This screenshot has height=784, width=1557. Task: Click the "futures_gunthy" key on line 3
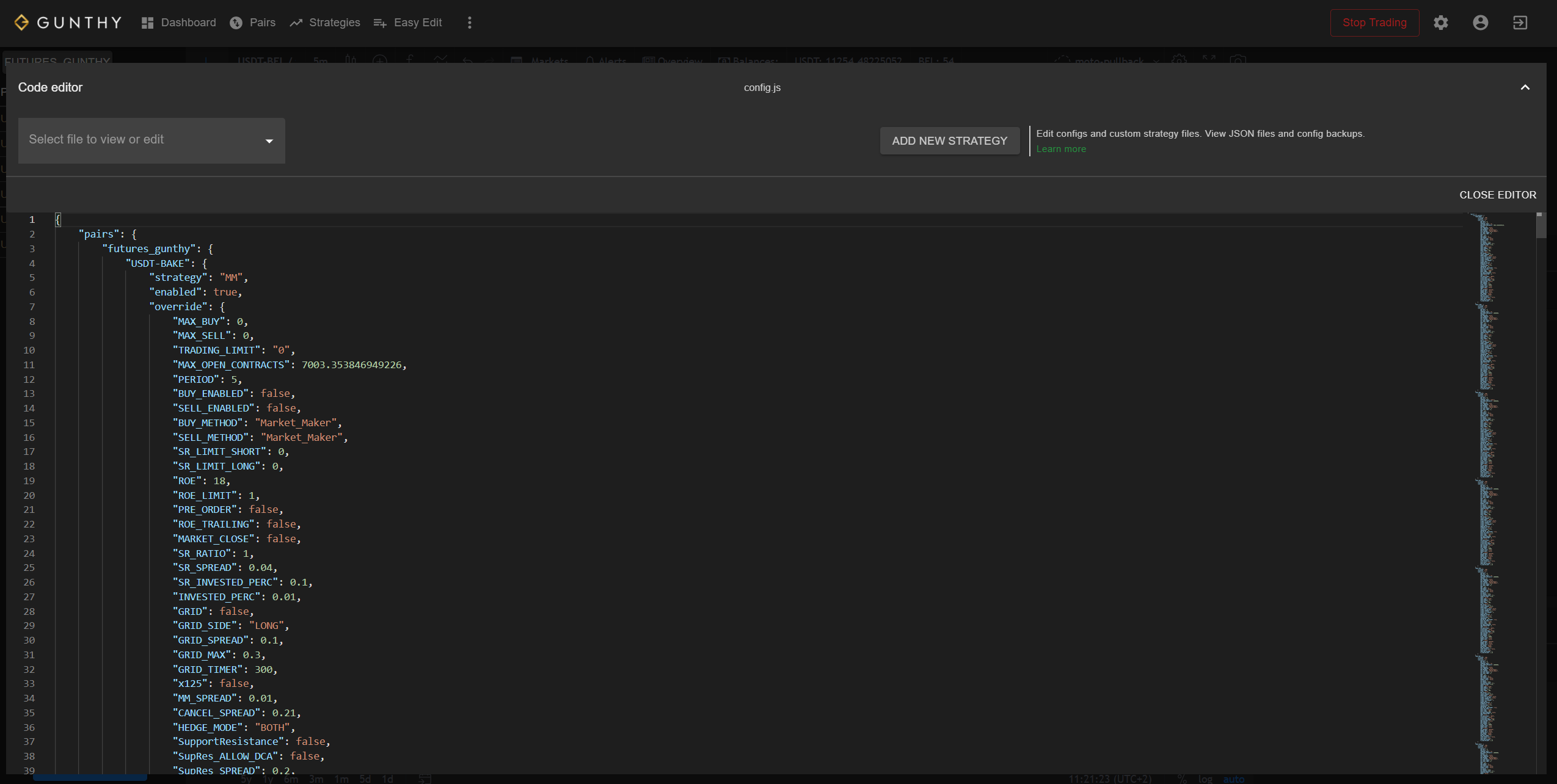(148, 249)
